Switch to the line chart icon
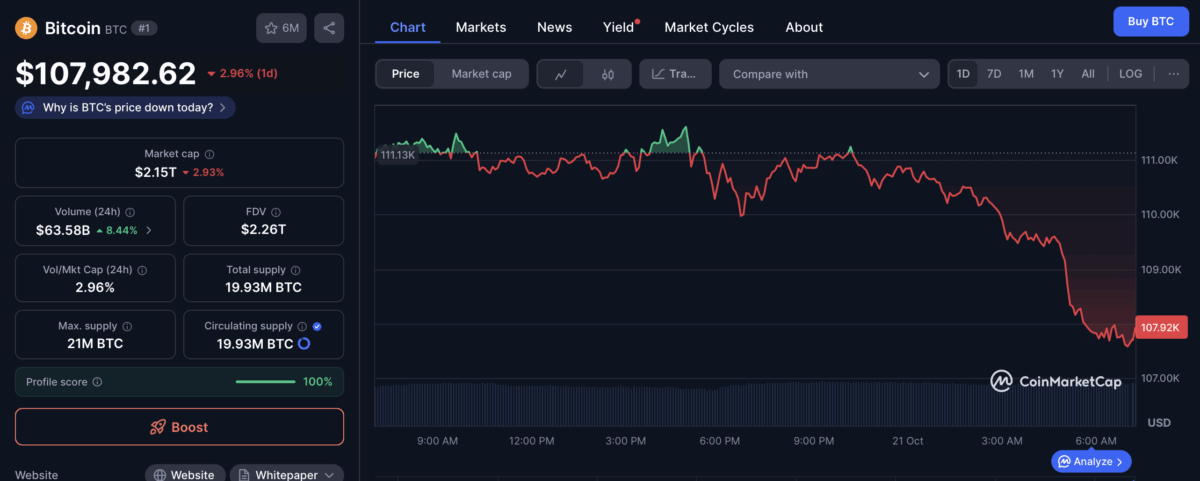 pos(561,74)
